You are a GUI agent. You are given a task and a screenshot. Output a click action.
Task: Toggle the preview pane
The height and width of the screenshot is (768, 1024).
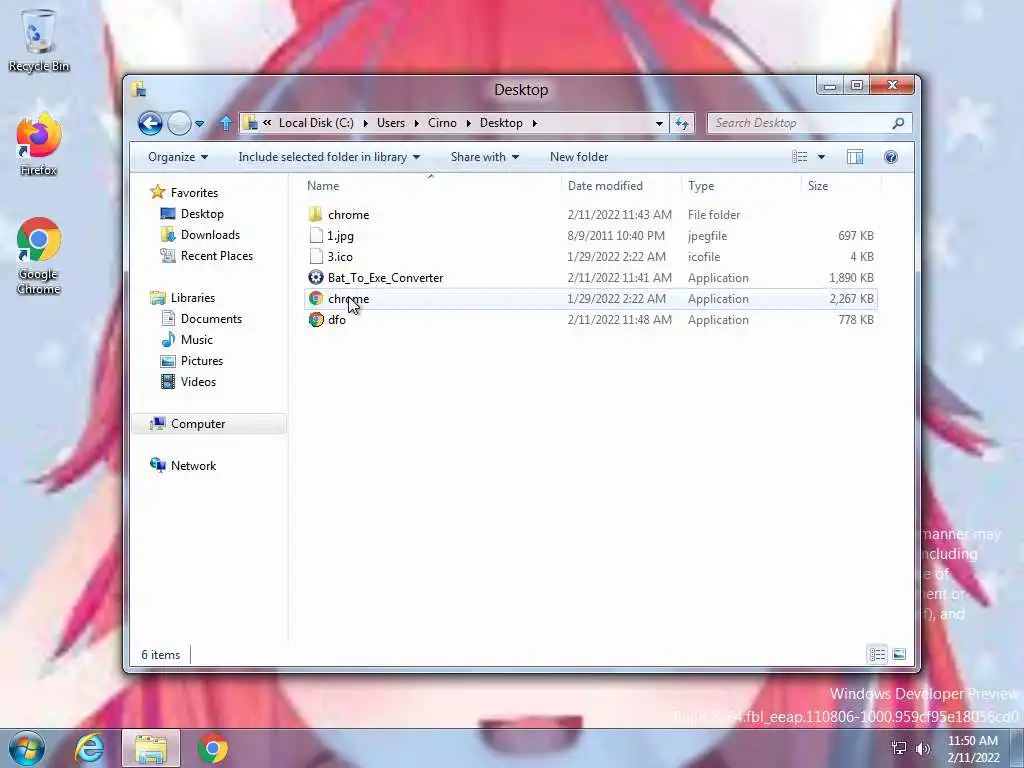tap(855, 157)
